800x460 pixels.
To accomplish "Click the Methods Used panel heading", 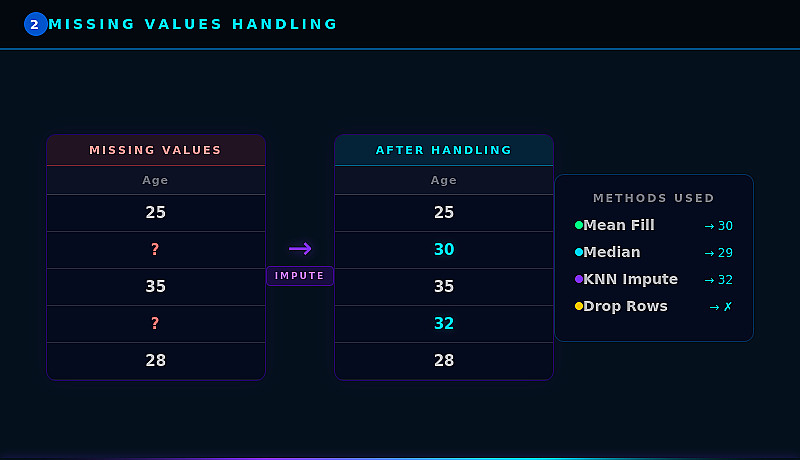I will coord(653,198).
